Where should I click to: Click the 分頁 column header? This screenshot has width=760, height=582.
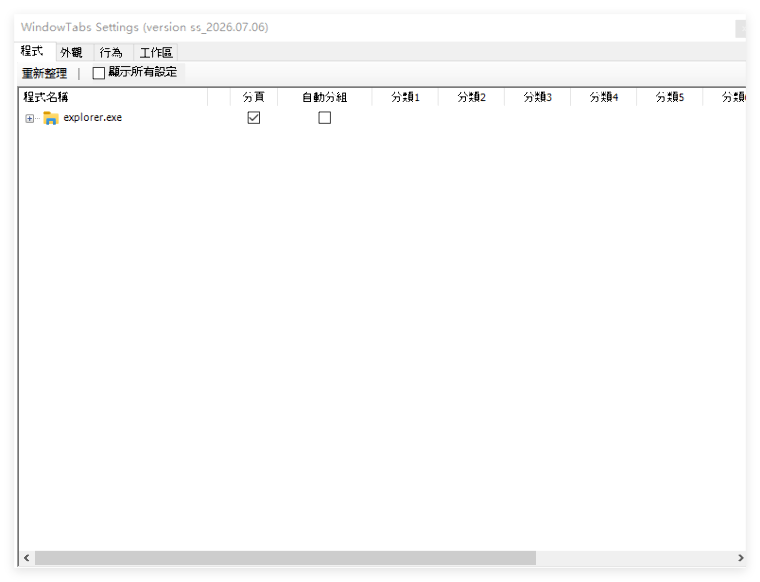coord(253,97)
